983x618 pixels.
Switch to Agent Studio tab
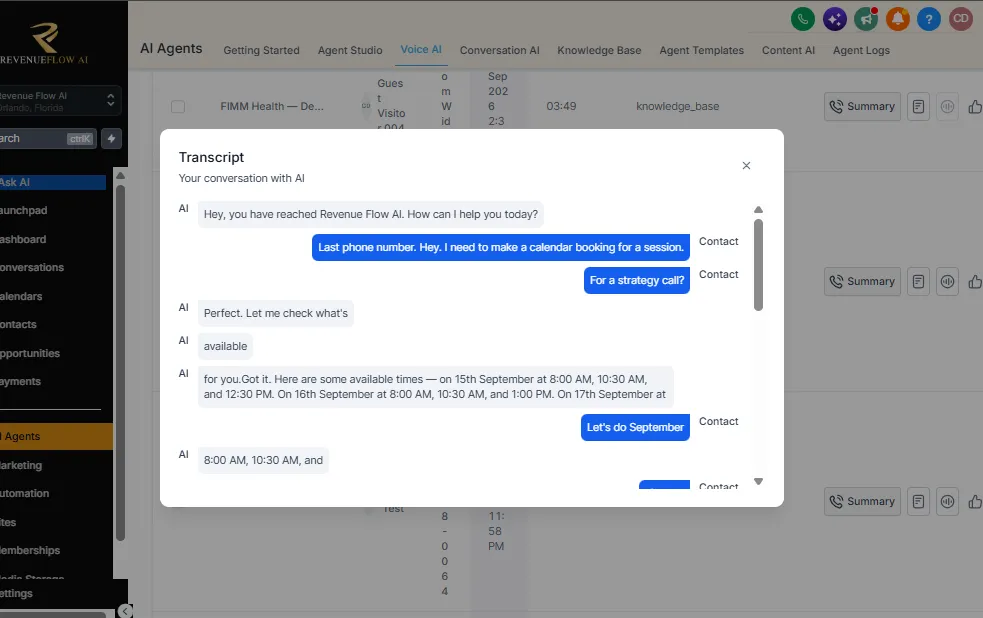point(350,50)
